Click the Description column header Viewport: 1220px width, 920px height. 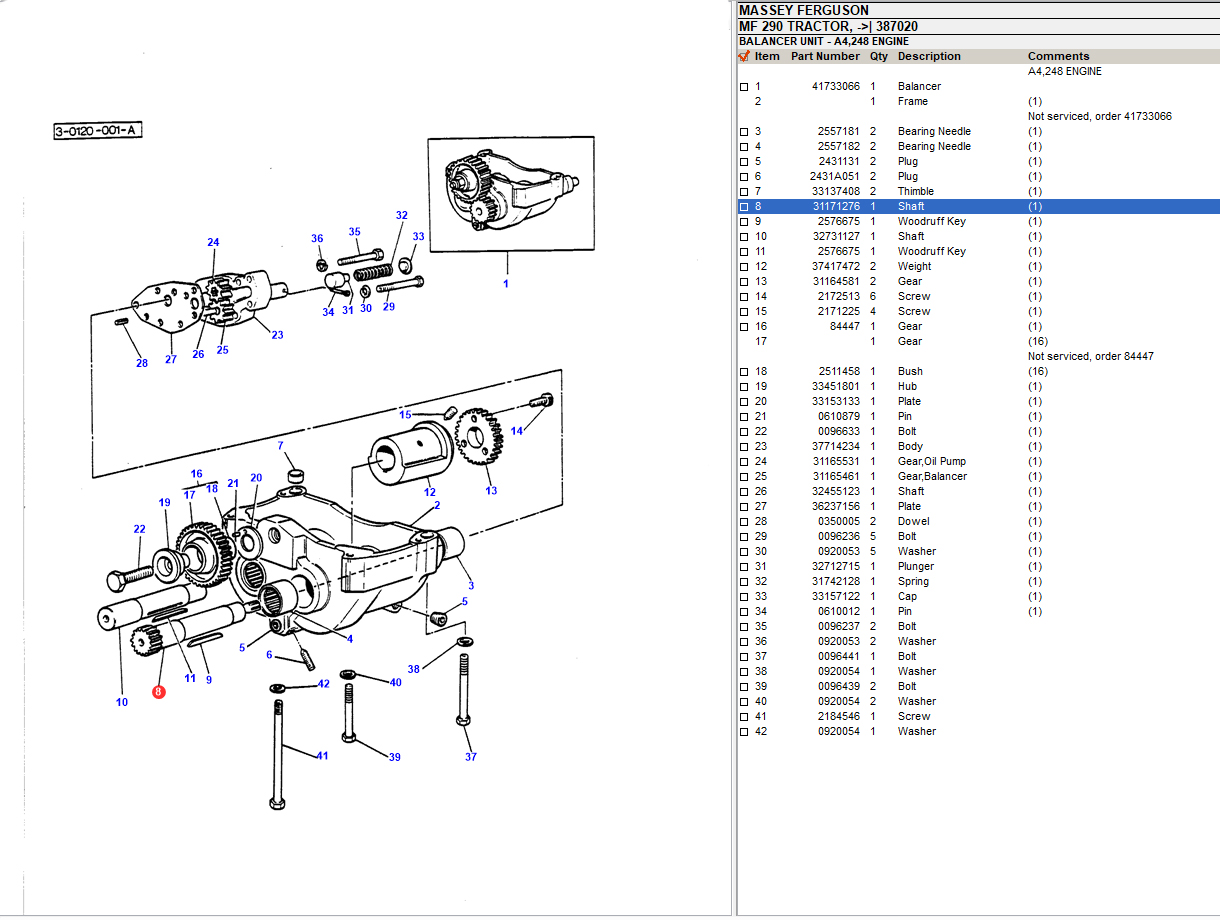tap(928, 56)
